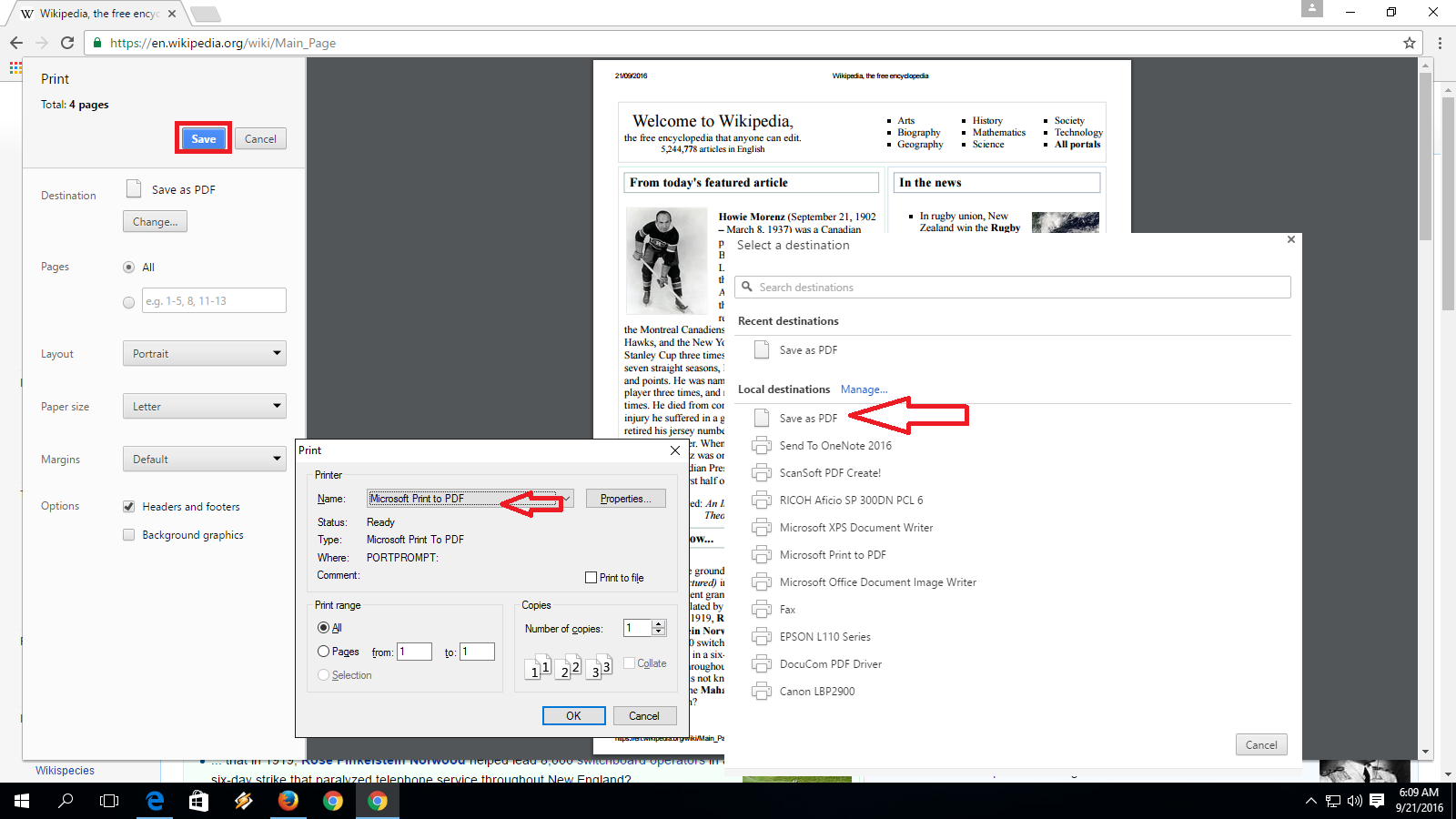Image resolution: width=1456 pixels, height=819 pixels.
Task: Click the print preview vertical scrollbar
Action: [1425, 157]
